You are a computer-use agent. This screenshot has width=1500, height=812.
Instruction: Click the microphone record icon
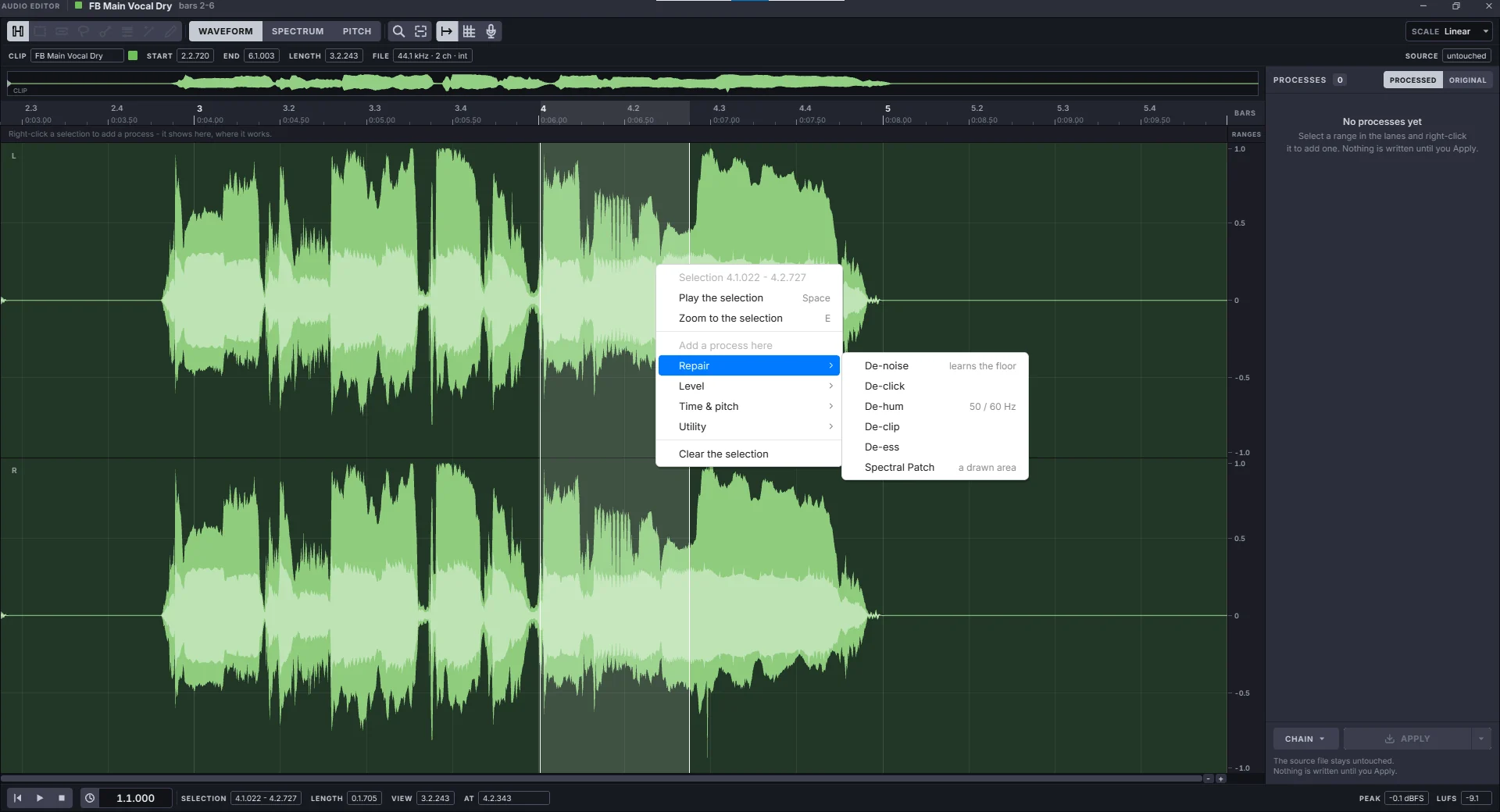491,31
